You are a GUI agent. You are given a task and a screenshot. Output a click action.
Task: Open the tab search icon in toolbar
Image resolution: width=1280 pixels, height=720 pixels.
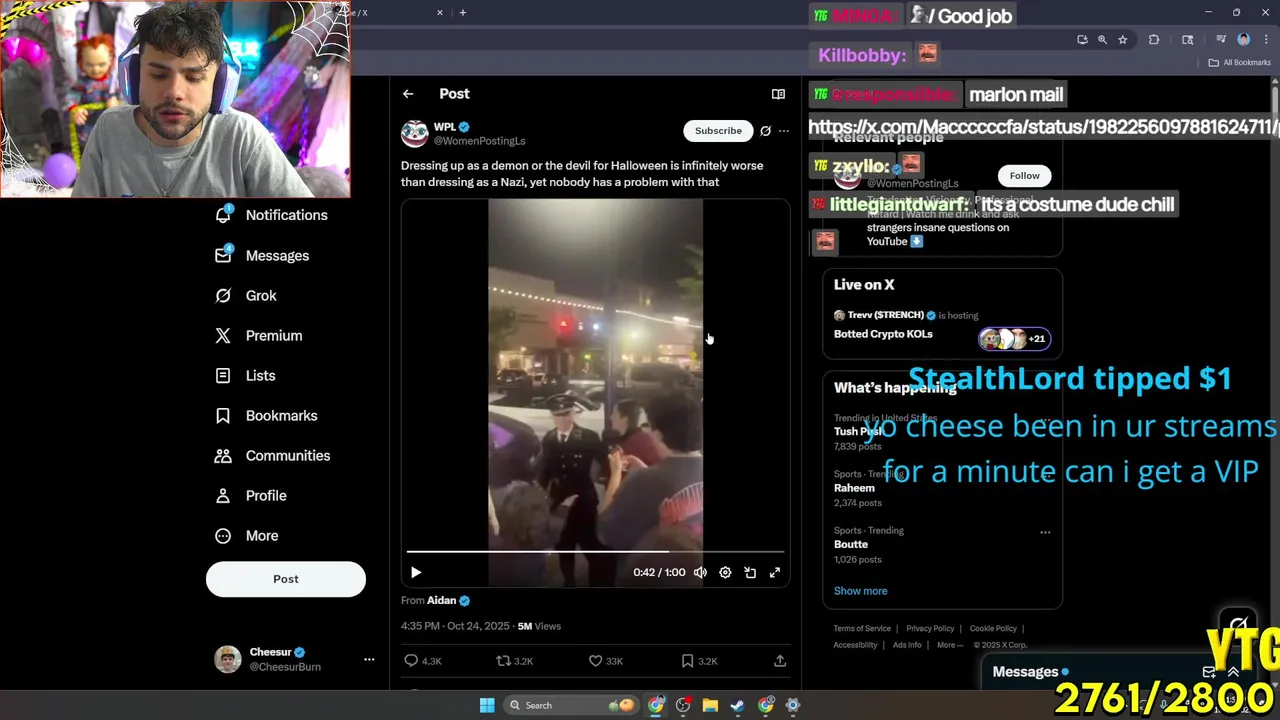tap(1187, 39)
